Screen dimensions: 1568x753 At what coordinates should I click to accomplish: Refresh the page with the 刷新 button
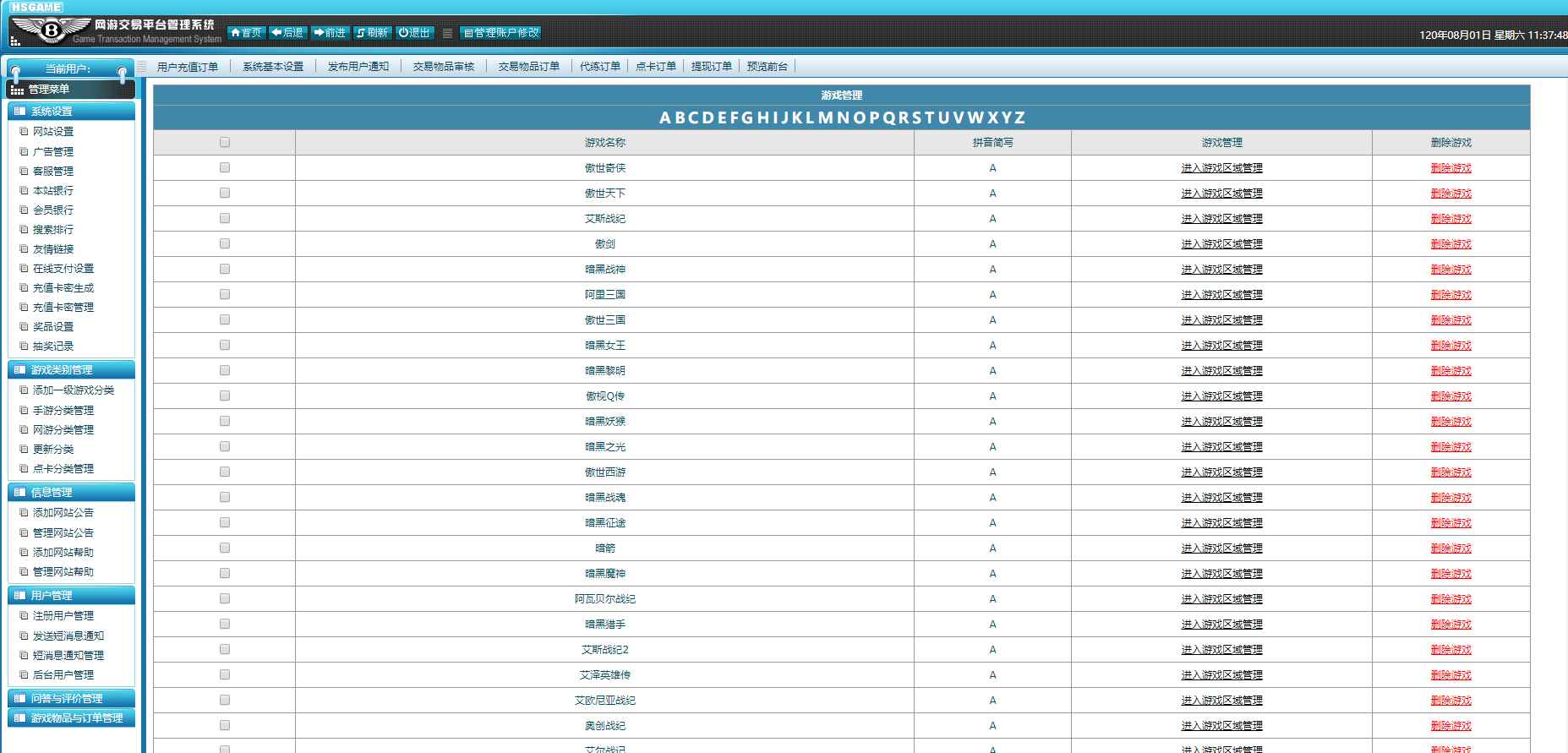tap(372, 33)
